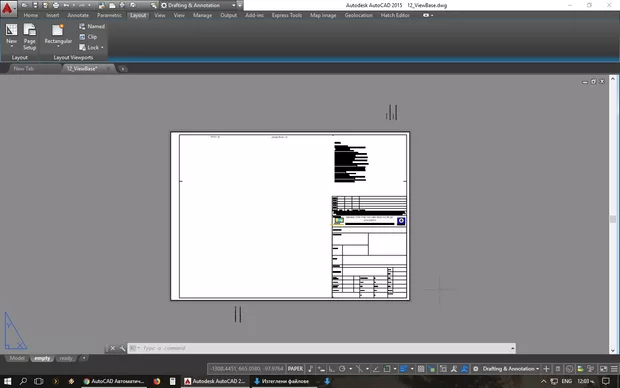Click the Named viewports button
Viewport: 620px width, 388px height.
[x=92, y=26]
